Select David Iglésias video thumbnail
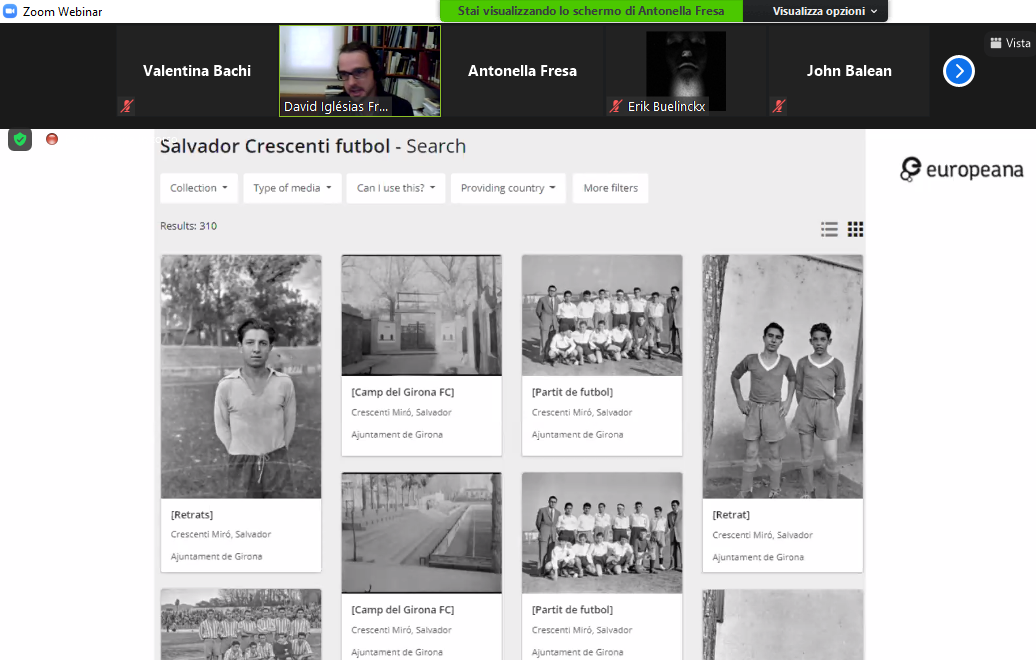1036x660 pixels. 360,71
